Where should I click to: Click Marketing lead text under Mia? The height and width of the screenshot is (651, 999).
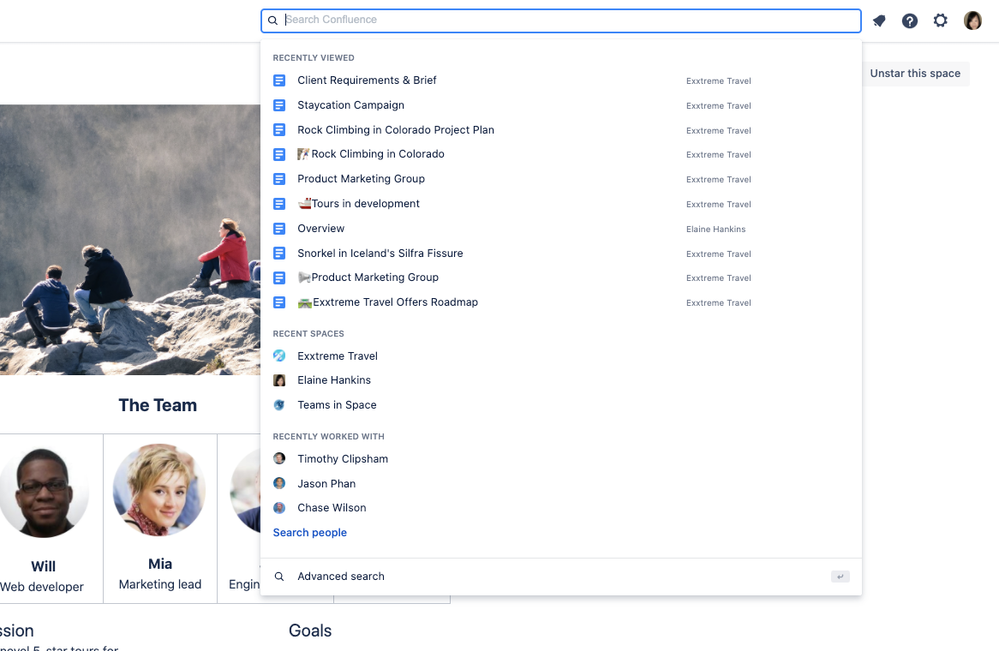[160, 584]
